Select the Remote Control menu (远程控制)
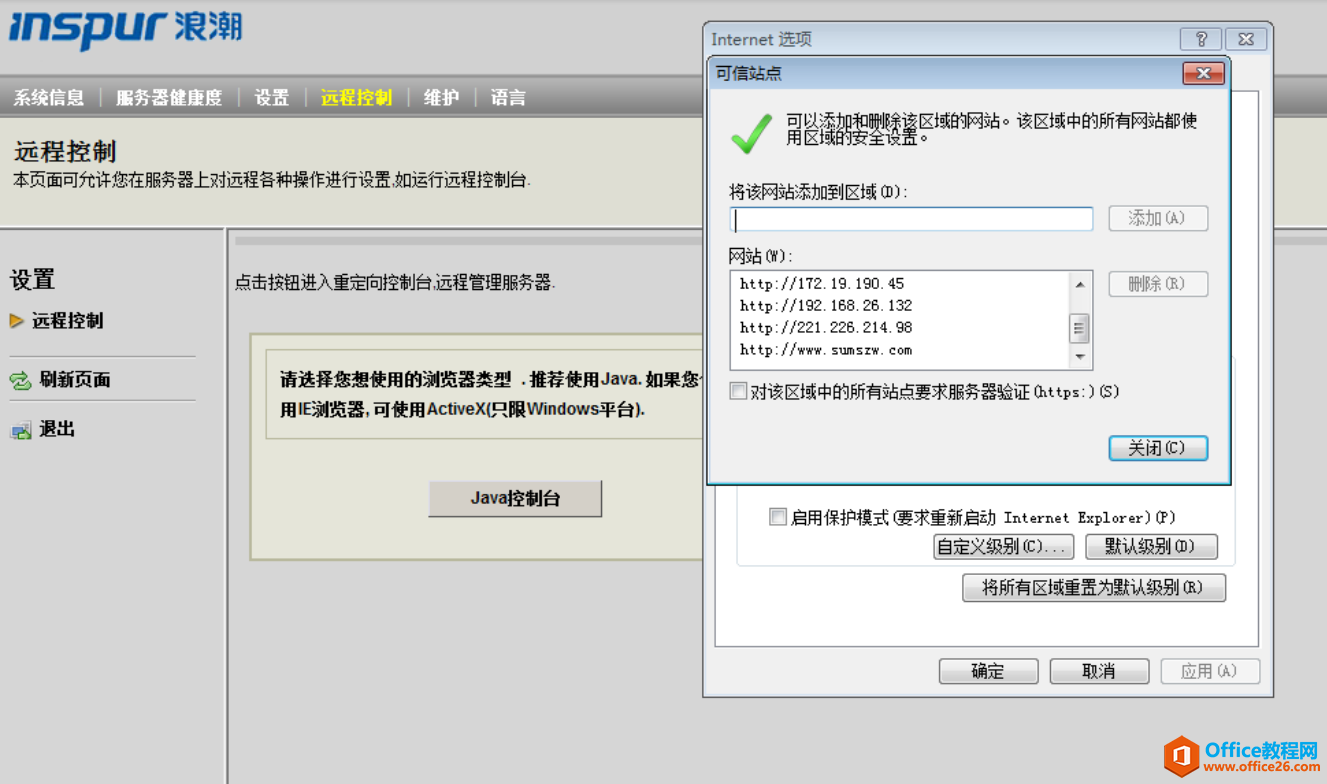Image resolution: width=1327 pixels, height=784 pixels. (x=356, y=98)
